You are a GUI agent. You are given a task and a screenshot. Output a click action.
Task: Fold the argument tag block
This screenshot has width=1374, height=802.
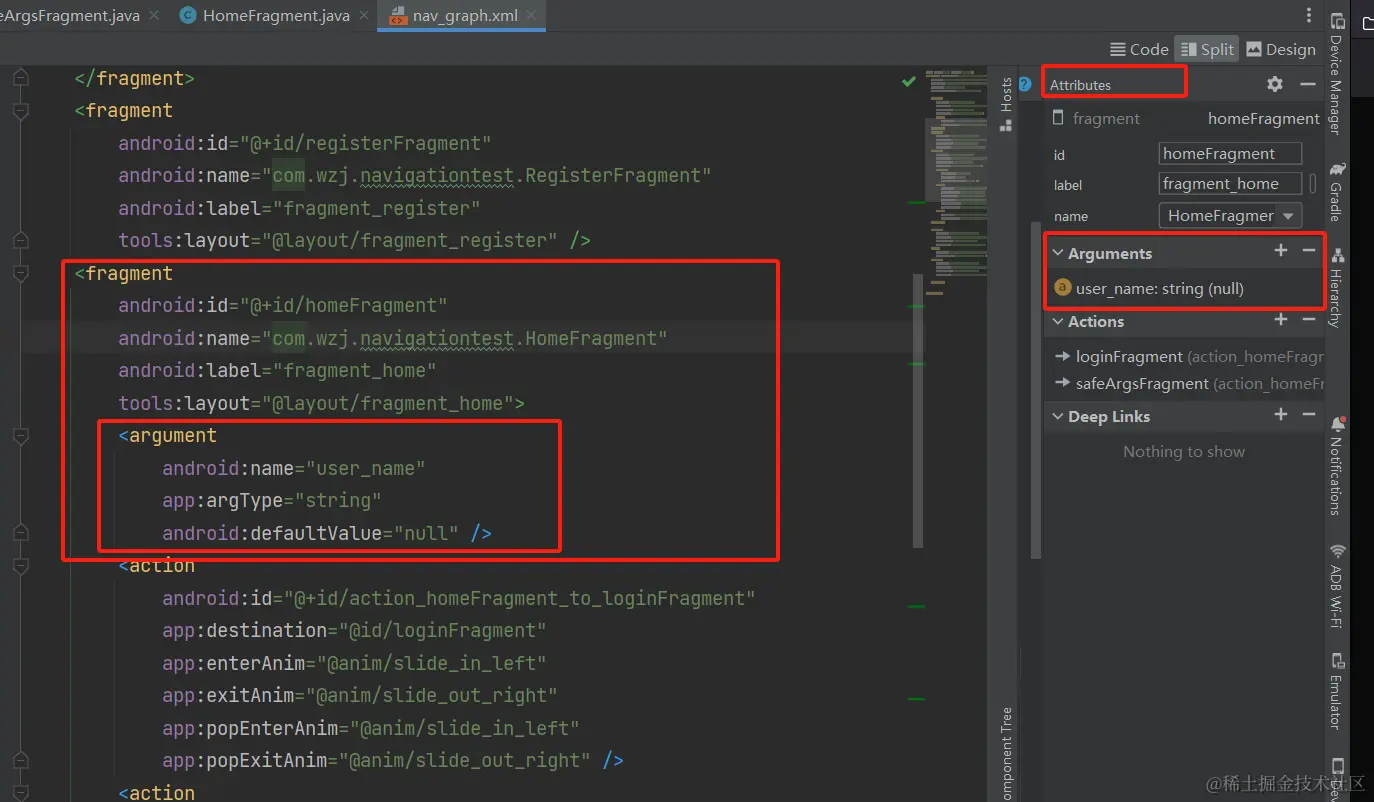point(20,436)
